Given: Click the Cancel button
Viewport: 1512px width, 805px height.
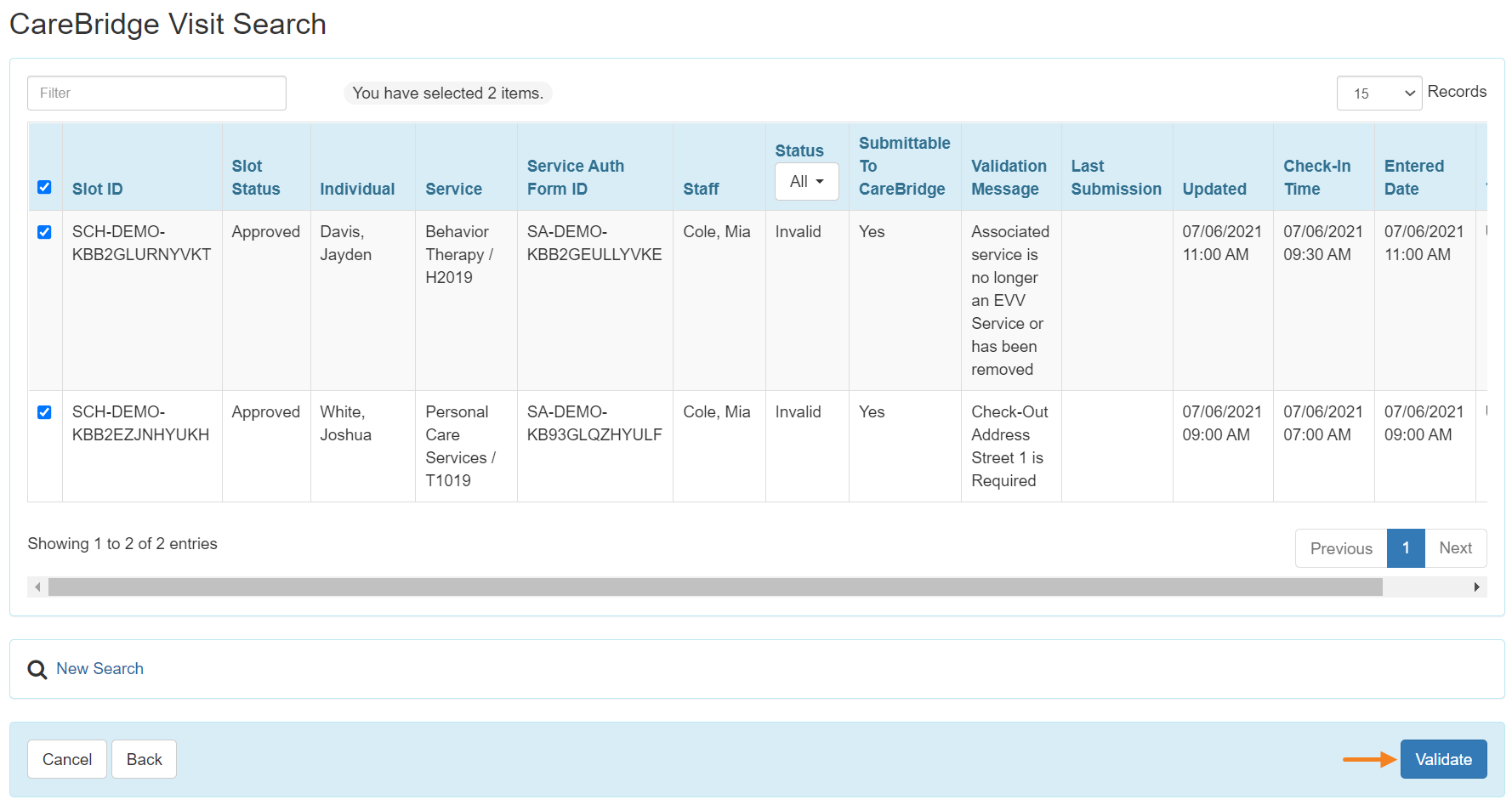Looking at the screenshot, I should [67, 759].
